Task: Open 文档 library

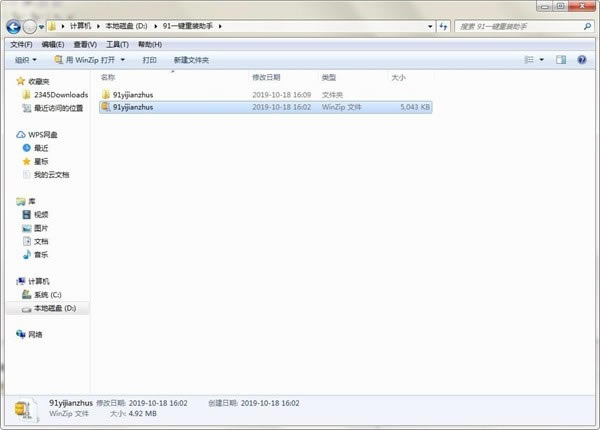Action: [x=41, y=241]
